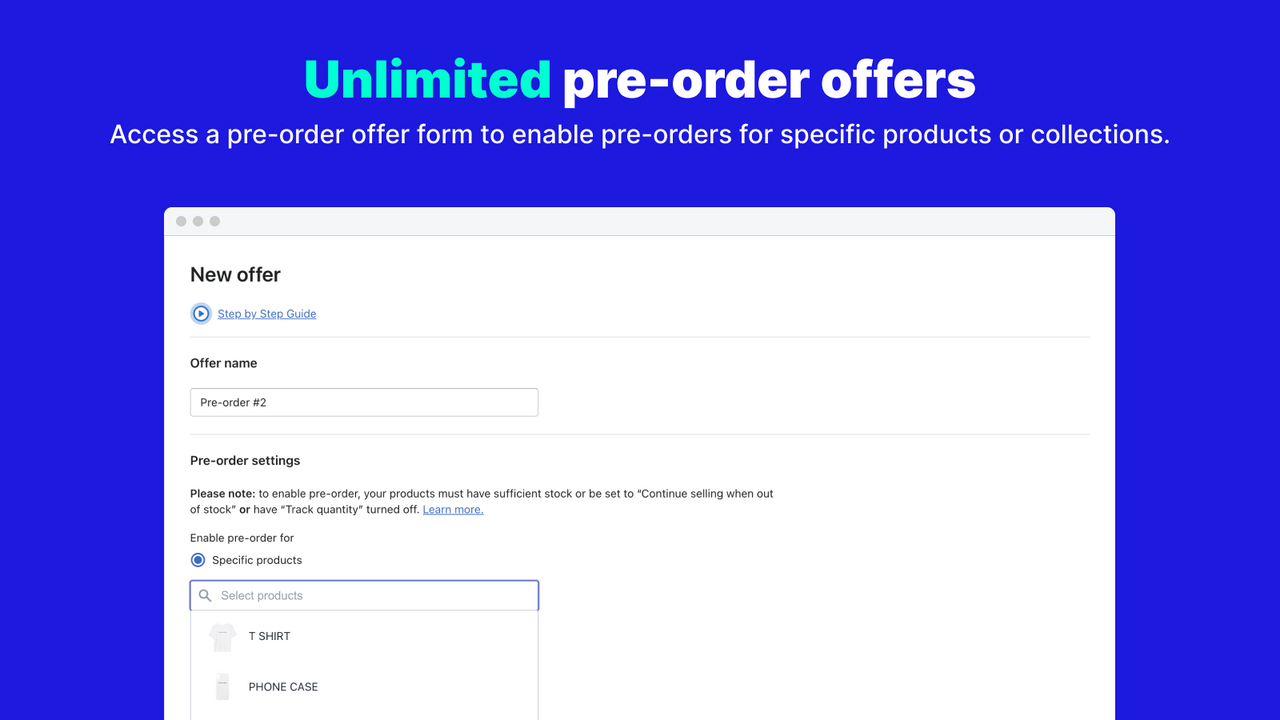Click the T shirt product thumbnail
The image size is (1280, 720).
(222, 637)
